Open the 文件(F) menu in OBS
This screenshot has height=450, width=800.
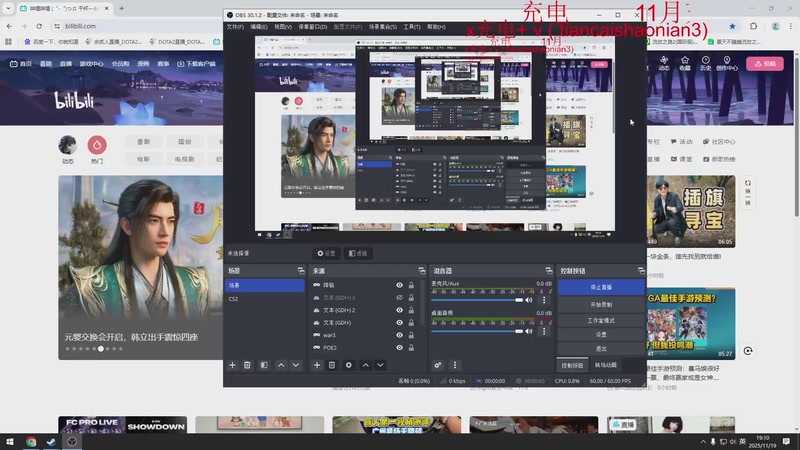coord(235,27)
